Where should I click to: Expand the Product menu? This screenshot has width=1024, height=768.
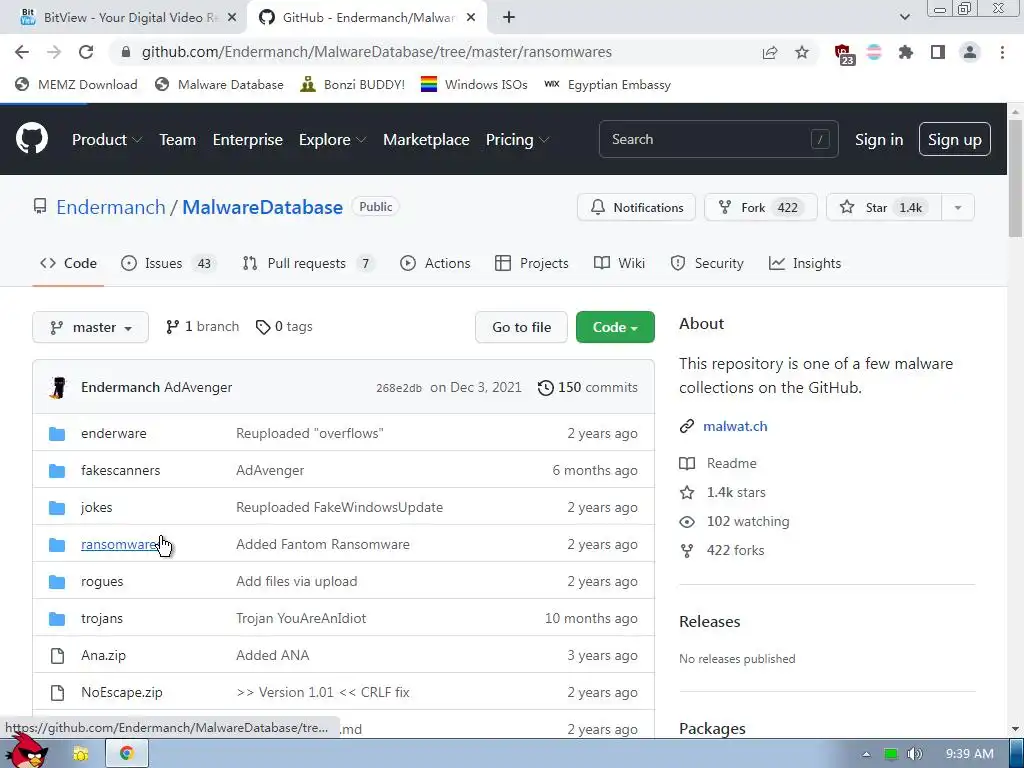(x=107, y=140)
